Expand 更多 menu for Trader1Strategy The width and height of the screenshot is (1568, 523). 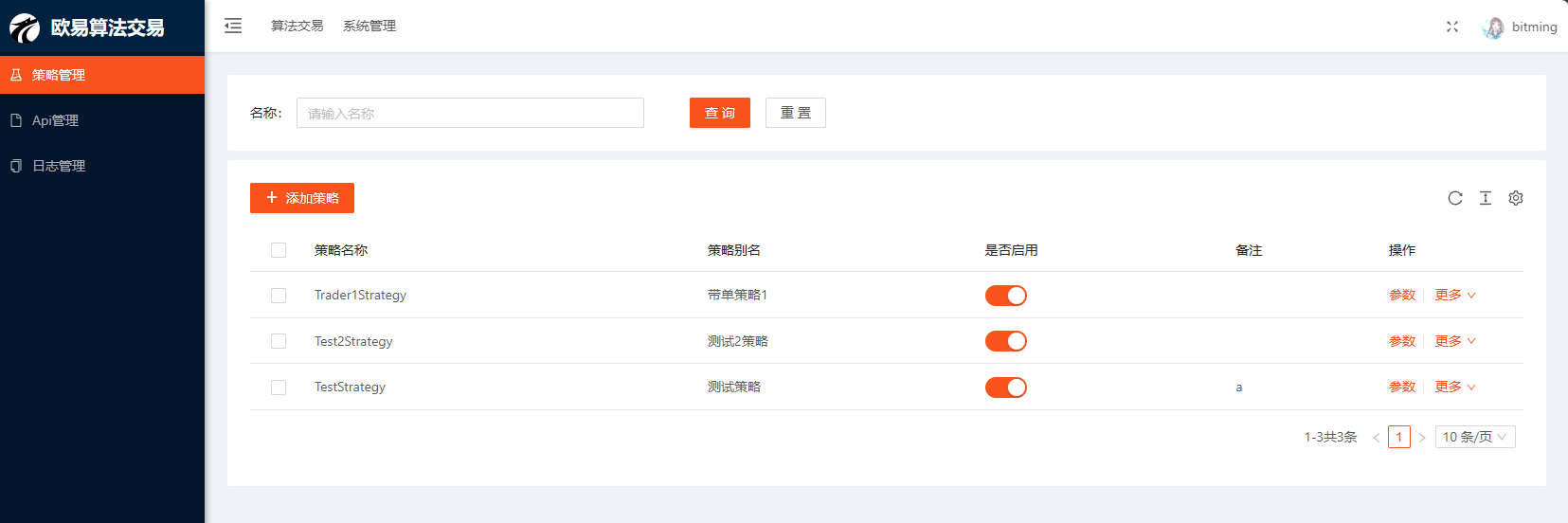(1455, 296)
